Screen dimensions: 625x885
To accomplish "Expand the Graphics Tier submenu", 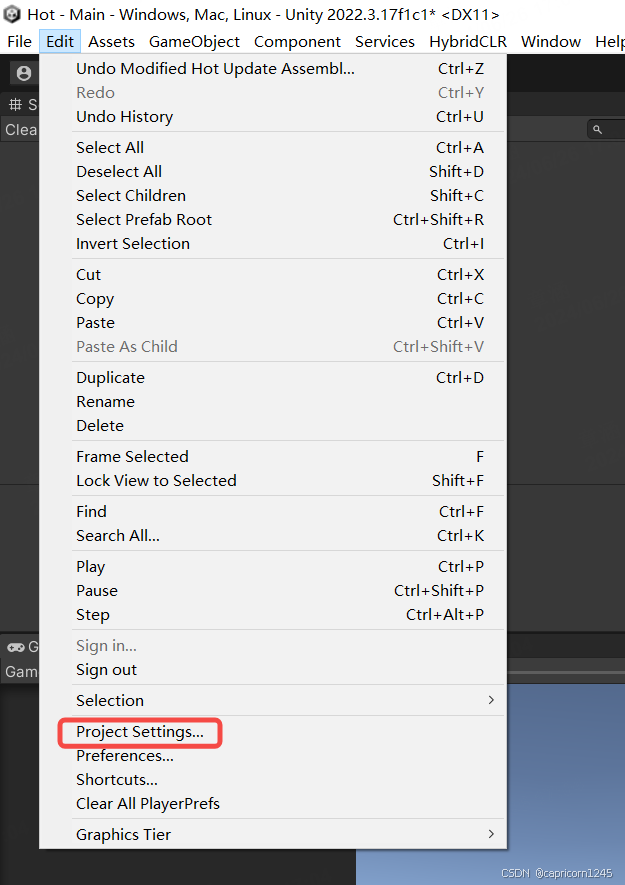I will (490, 834).
